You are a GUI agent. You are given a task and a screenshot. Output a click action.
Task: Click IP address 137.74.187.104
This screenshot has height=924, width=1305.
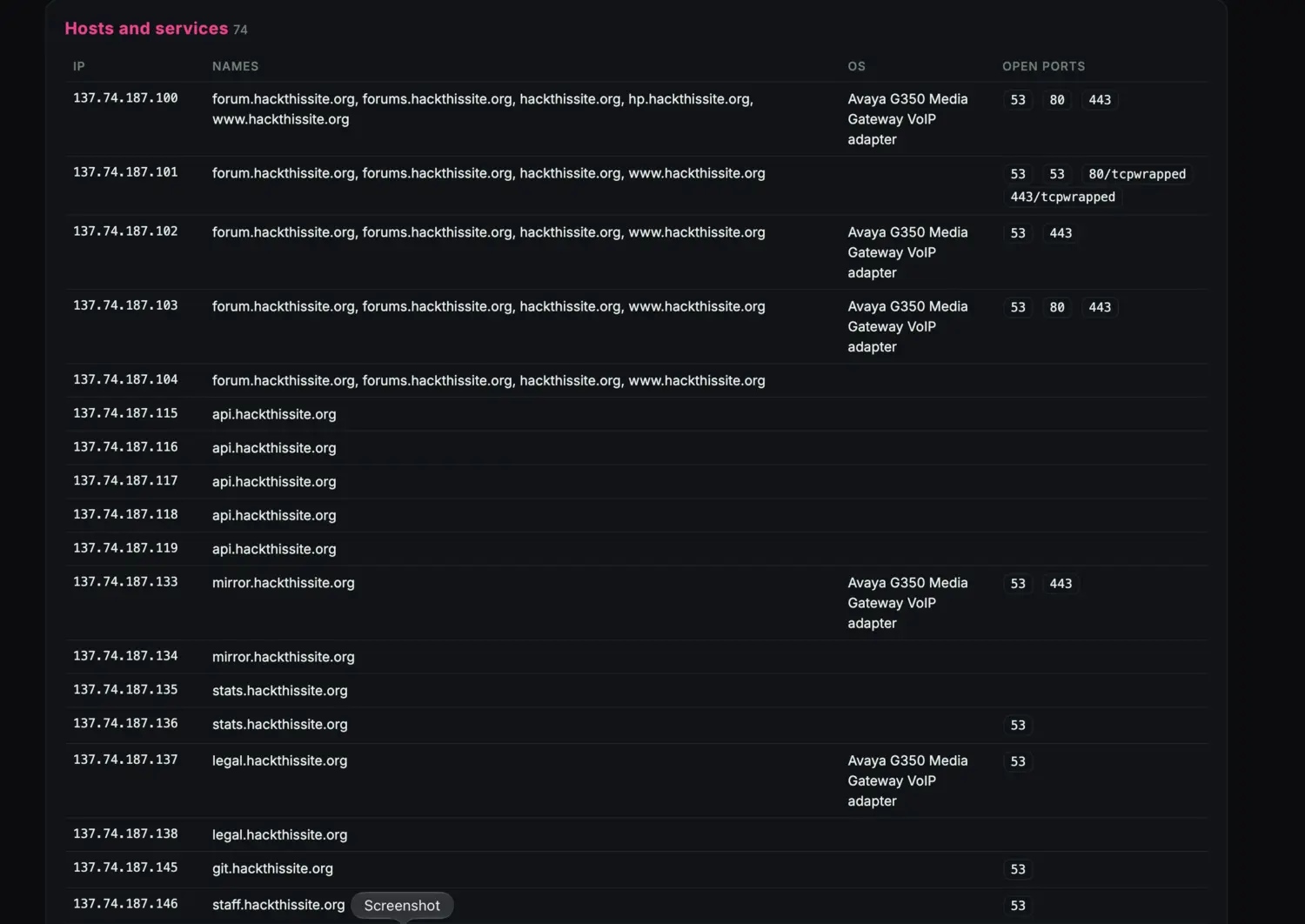pos(125,379)
